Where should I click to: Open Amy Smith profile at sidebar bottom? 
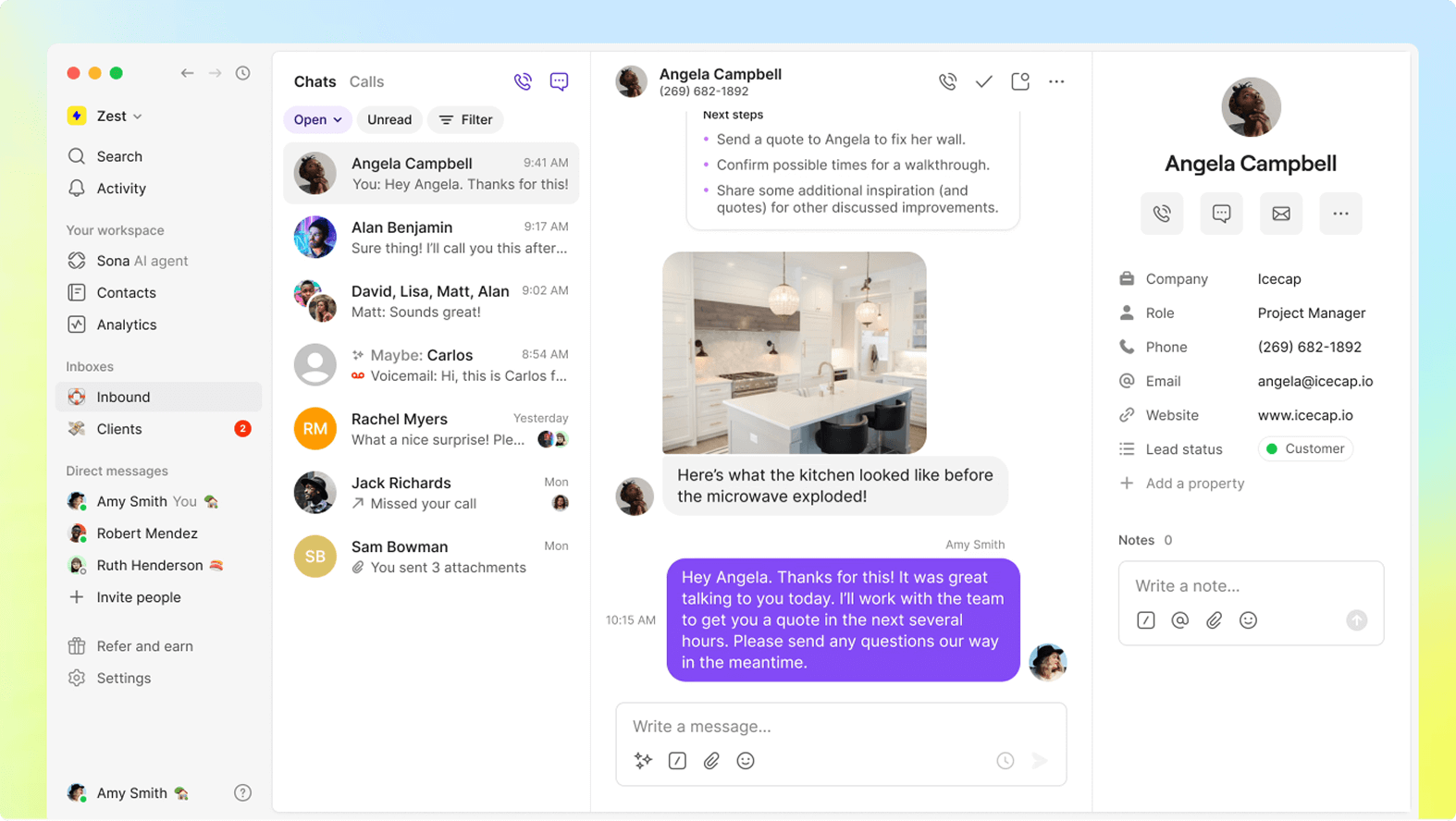(128, 792)
